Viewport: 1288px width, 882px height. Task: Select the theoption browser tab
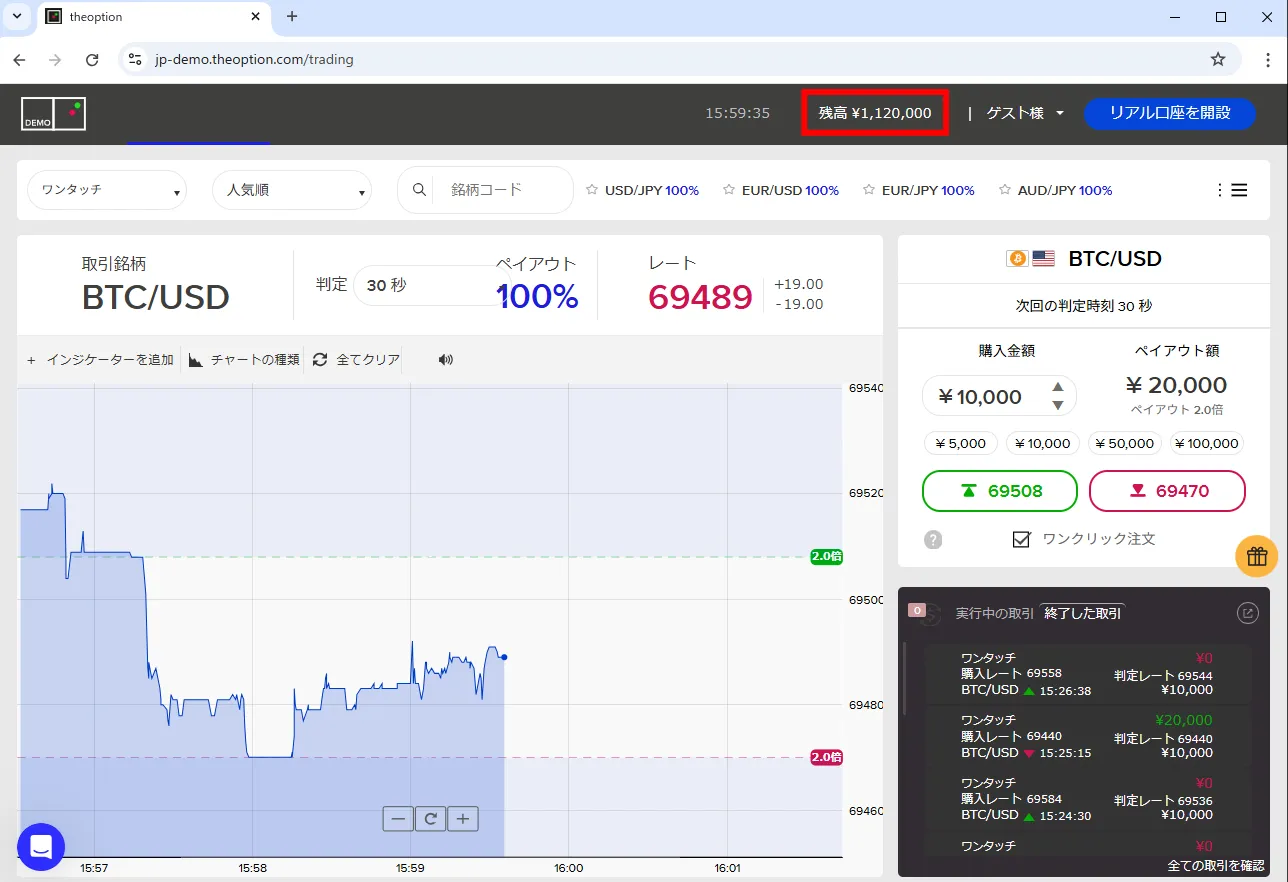click(x=154, y=17)
